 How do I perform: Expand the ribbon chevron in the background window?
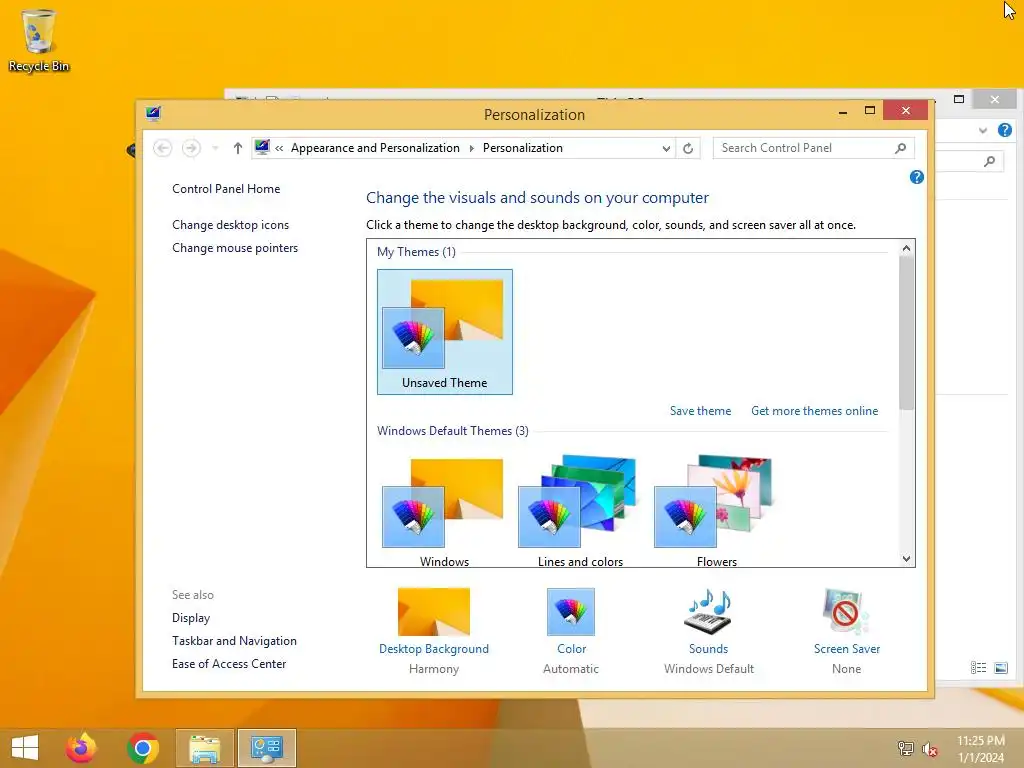(x=983, y=130)
